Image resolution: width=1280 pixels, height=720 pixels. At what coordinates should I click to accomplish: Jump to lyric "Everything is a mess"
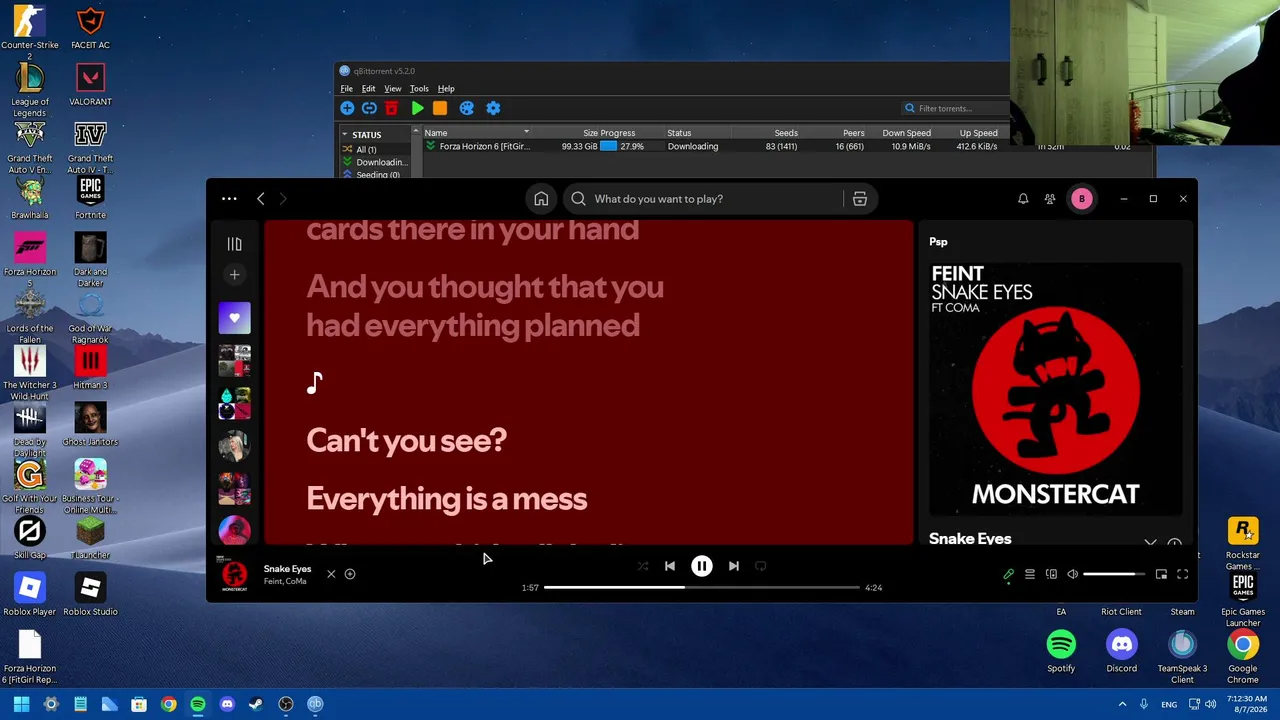tap(446, 498)
